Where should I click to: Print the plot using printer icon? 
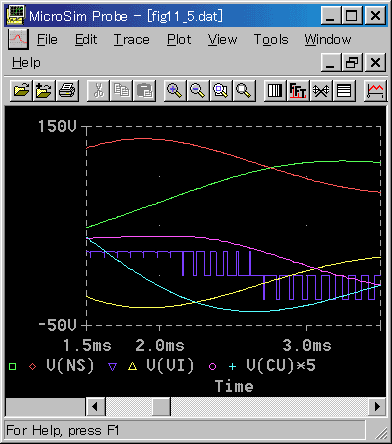[x=67, y=90]
